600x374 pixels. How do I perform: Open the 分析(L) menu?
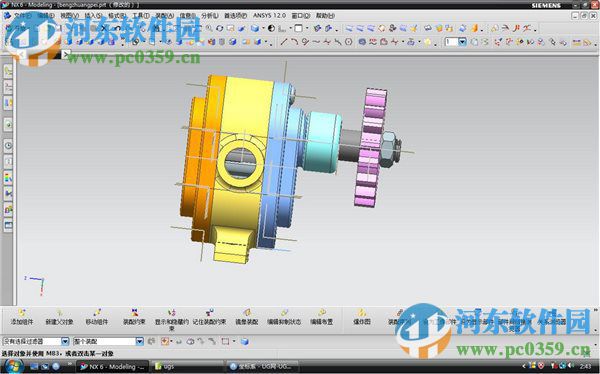(x=209, y=16)
